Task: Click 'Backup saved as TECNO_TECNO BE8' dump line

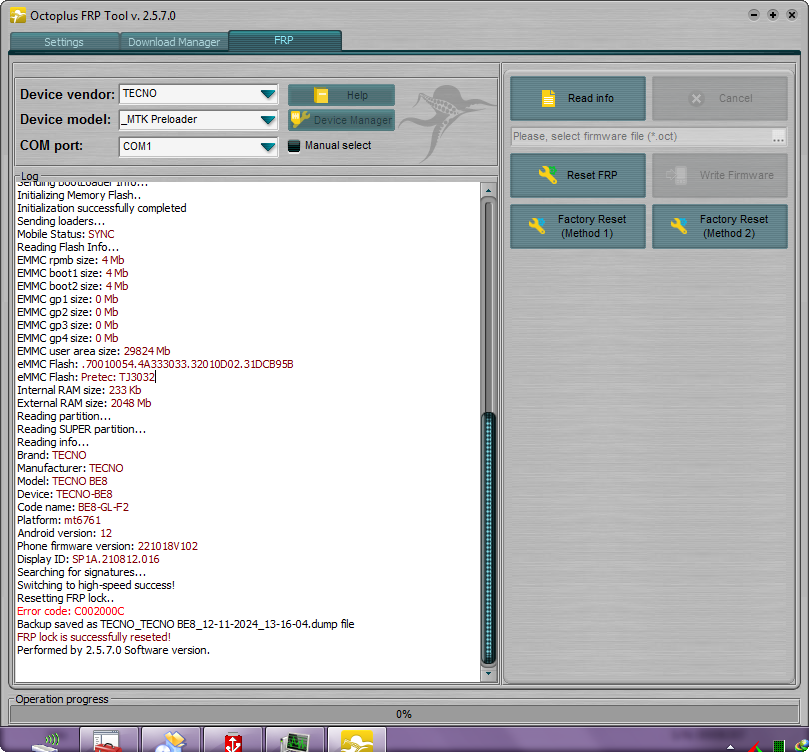Action: point(186,624)
